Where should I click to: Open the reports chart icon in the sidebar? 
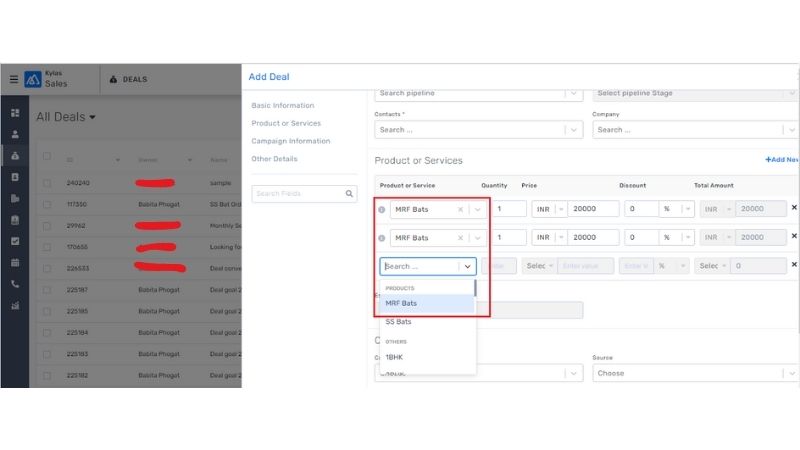click(x=14, y=305)
